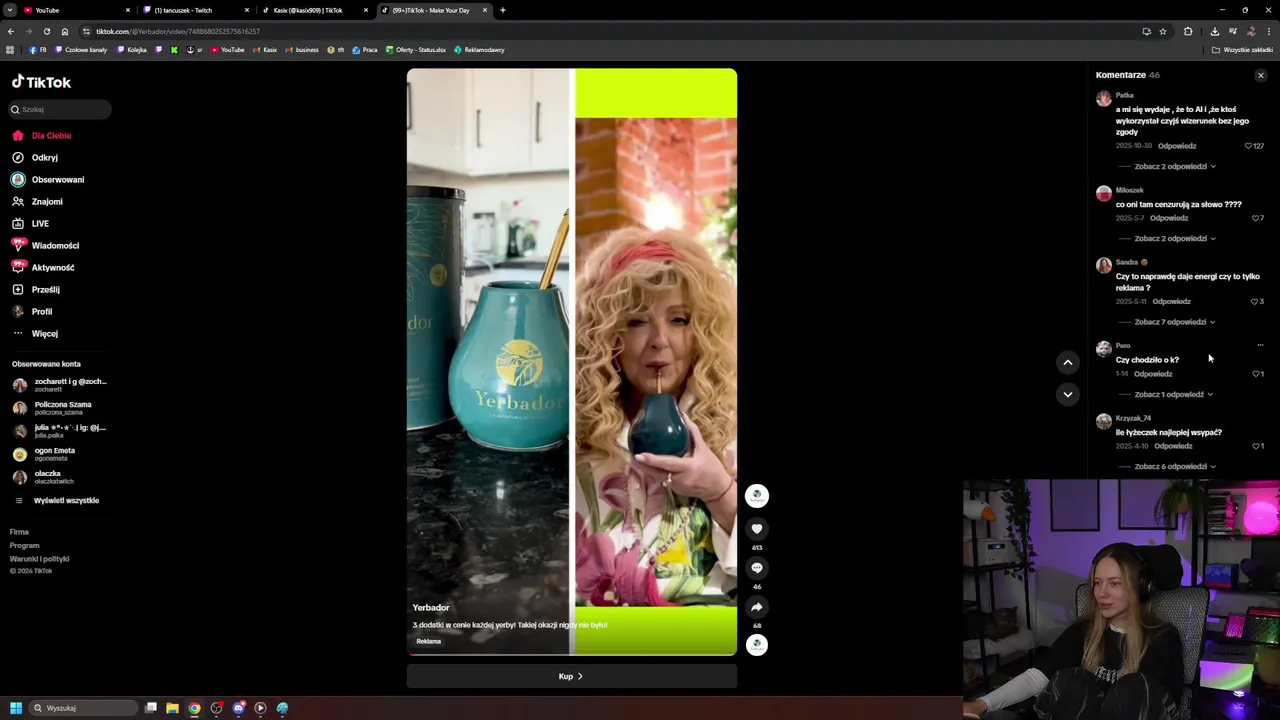
Task: Expand 1 reply under Pero's comment
Action: click(x=1174, y=394)
